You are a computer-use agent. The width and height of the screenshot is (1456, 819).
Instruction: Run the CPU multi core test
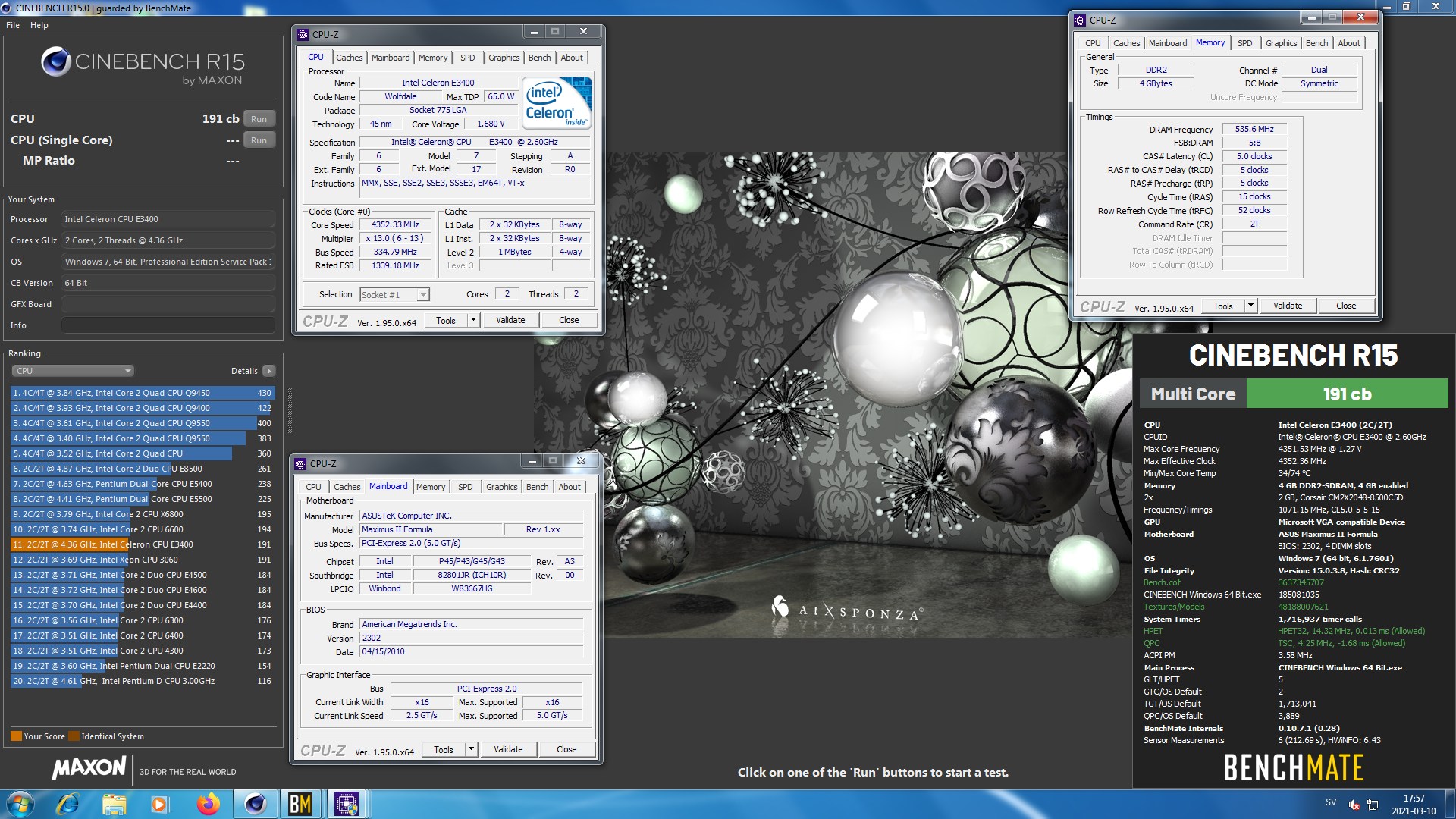259,119
